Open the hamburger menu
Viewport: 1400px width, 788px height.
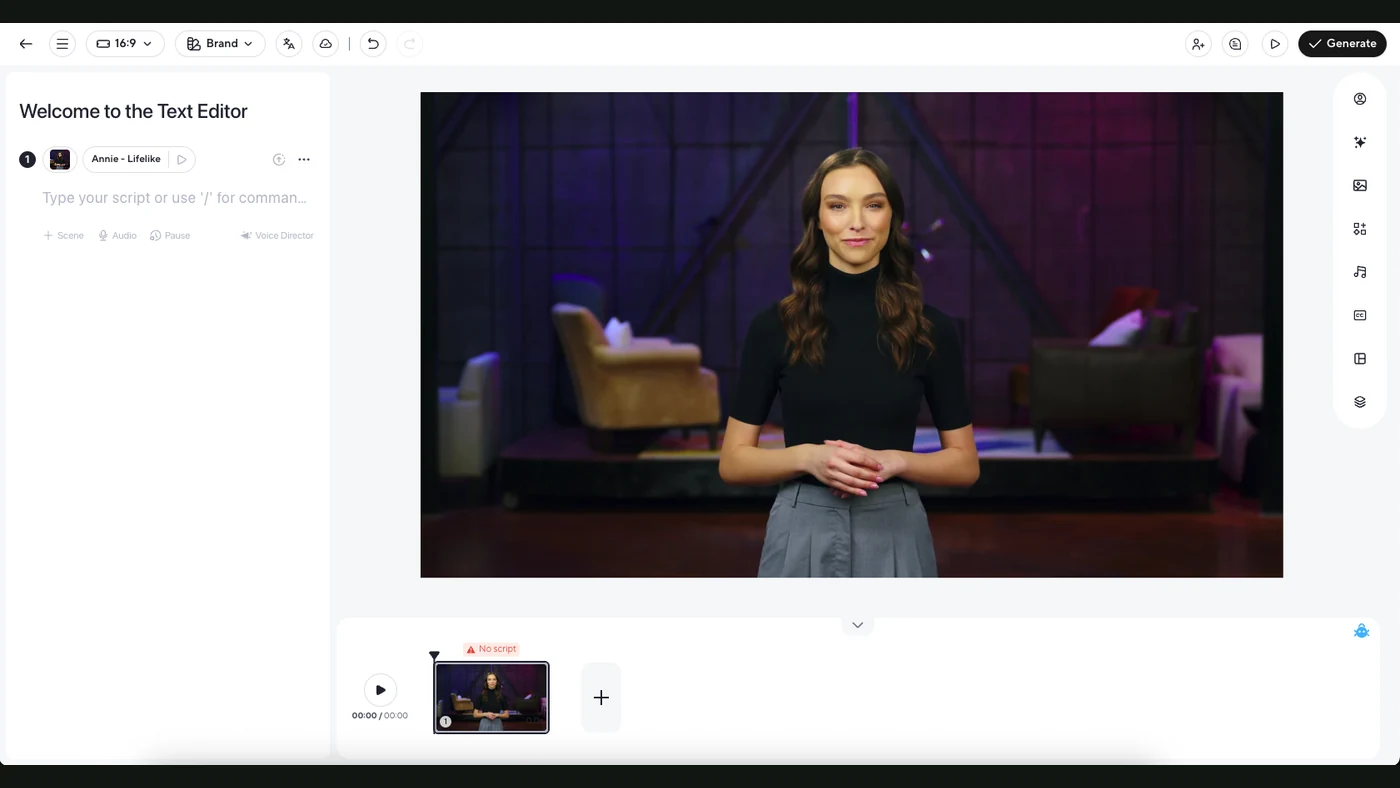pyautogui.click(x=62, y=44)
